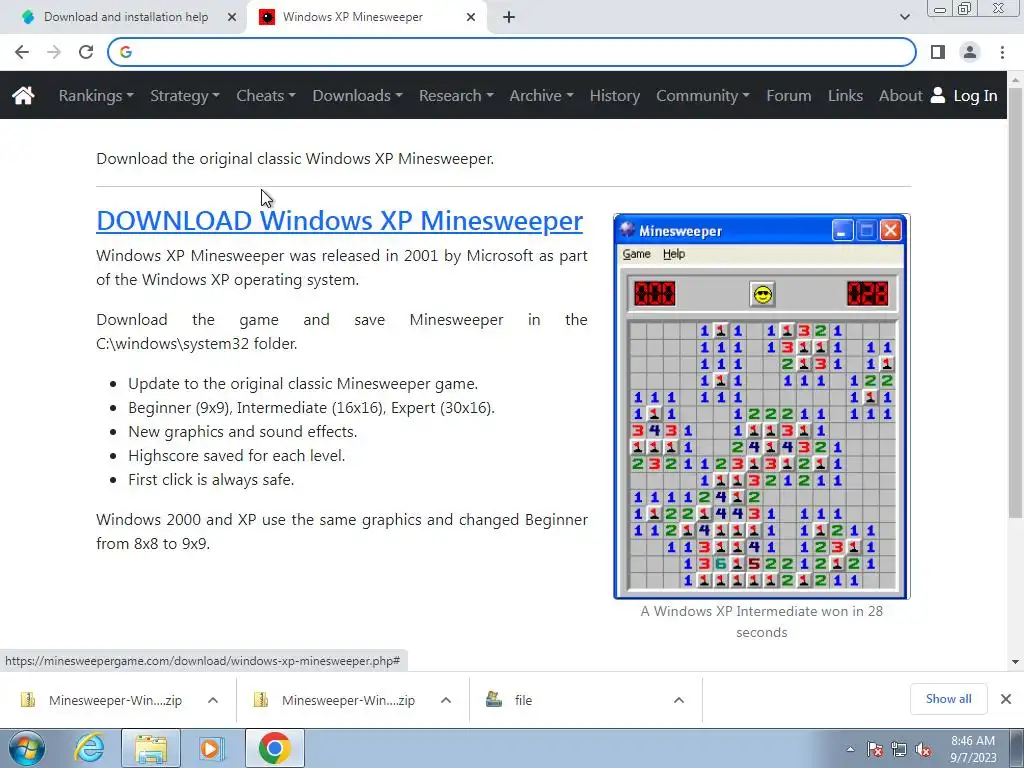The width and height of the screenshot is (1024, 768).
Task: Click the Google icon in the address bar
Action: (126, 52)
